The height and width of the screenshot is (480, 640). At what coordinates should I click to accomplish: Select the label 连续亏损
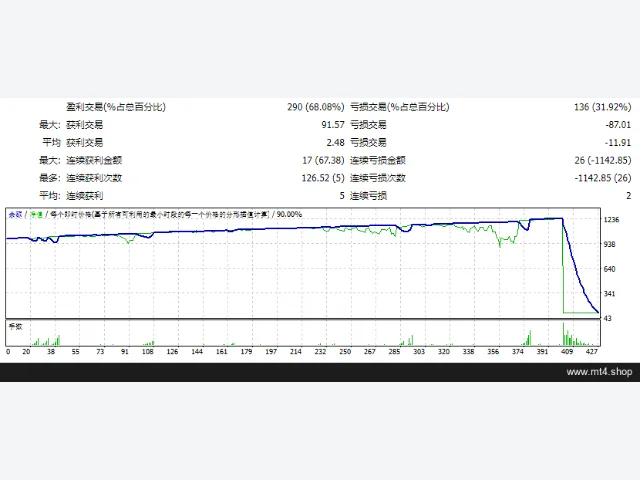(x=368, y=196)
